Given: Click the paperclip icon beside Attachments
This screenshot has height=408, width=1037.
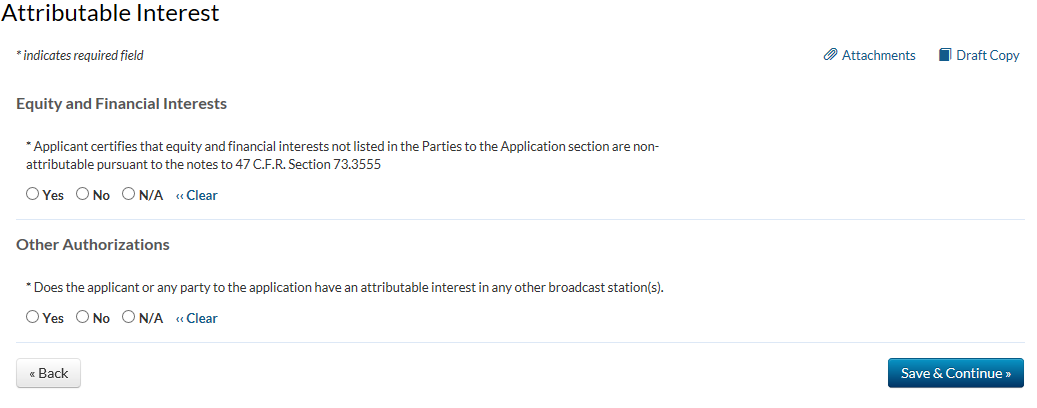Looking at the screenshot, I should click(830, 55).
